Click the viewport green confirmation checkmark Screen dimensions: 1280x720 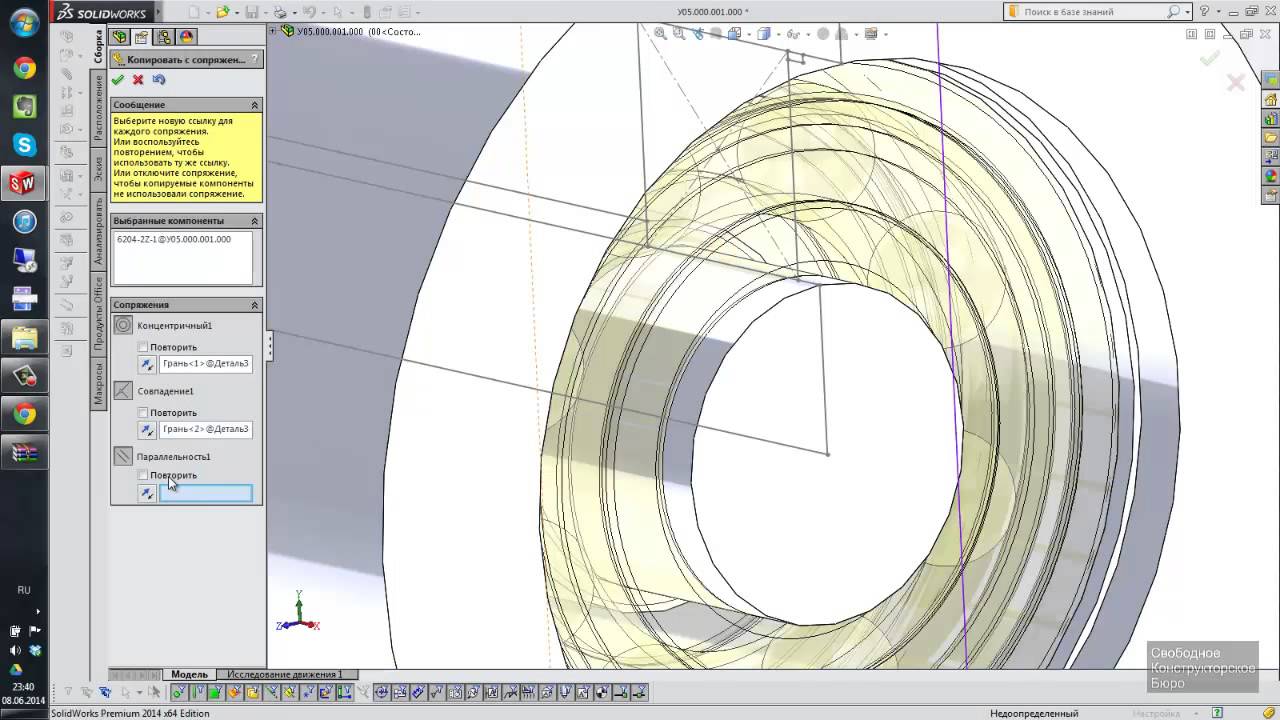(1210, 59)
